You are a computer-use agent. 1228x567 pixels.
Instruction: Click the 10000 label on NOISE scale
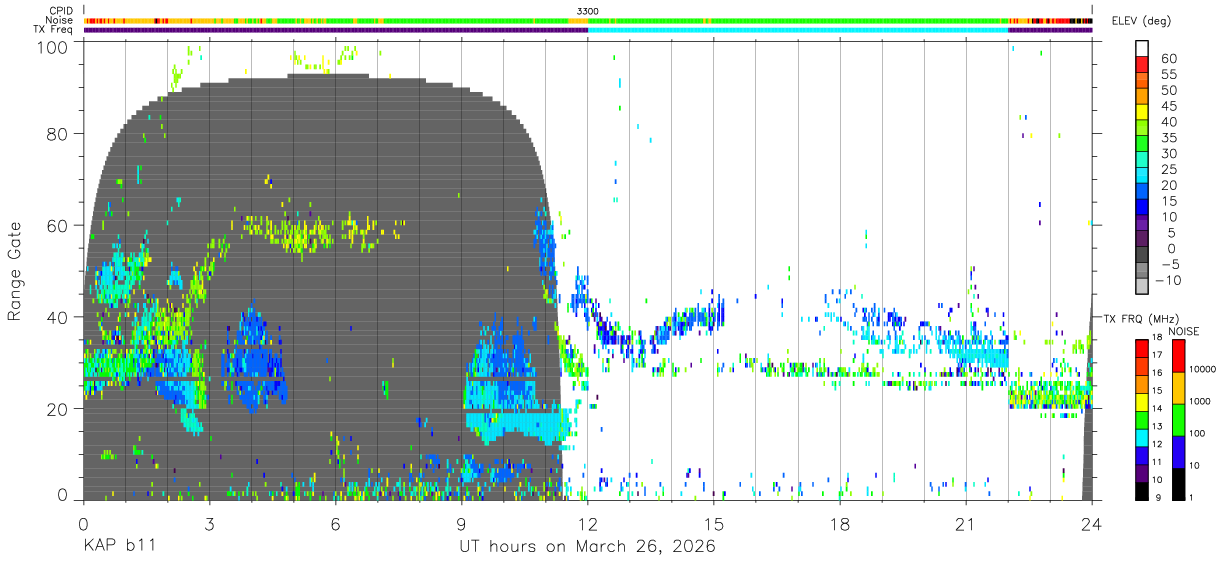[1201, 369]
